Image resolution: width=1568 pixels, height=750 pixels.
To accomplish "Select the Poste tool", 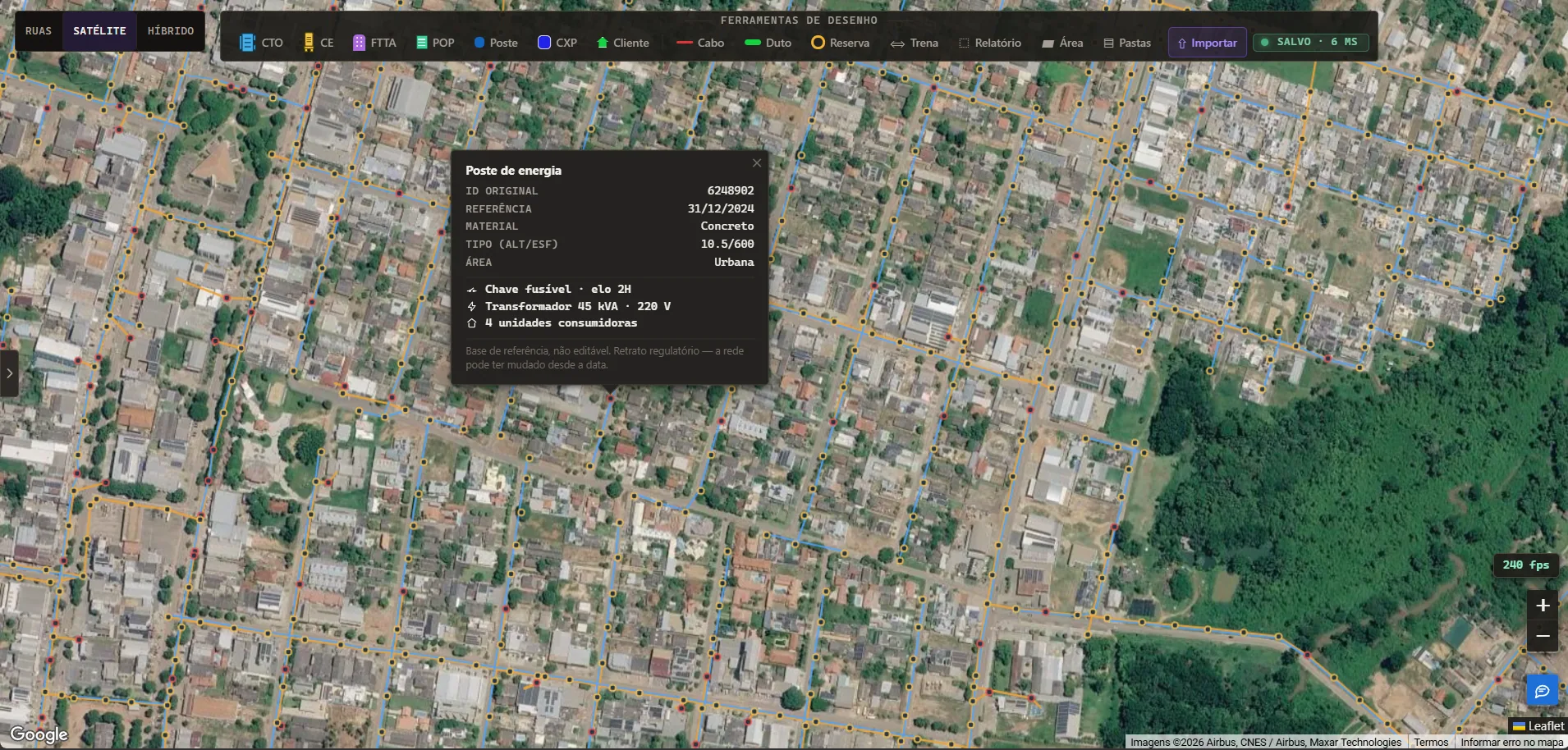I will point(496,43).
